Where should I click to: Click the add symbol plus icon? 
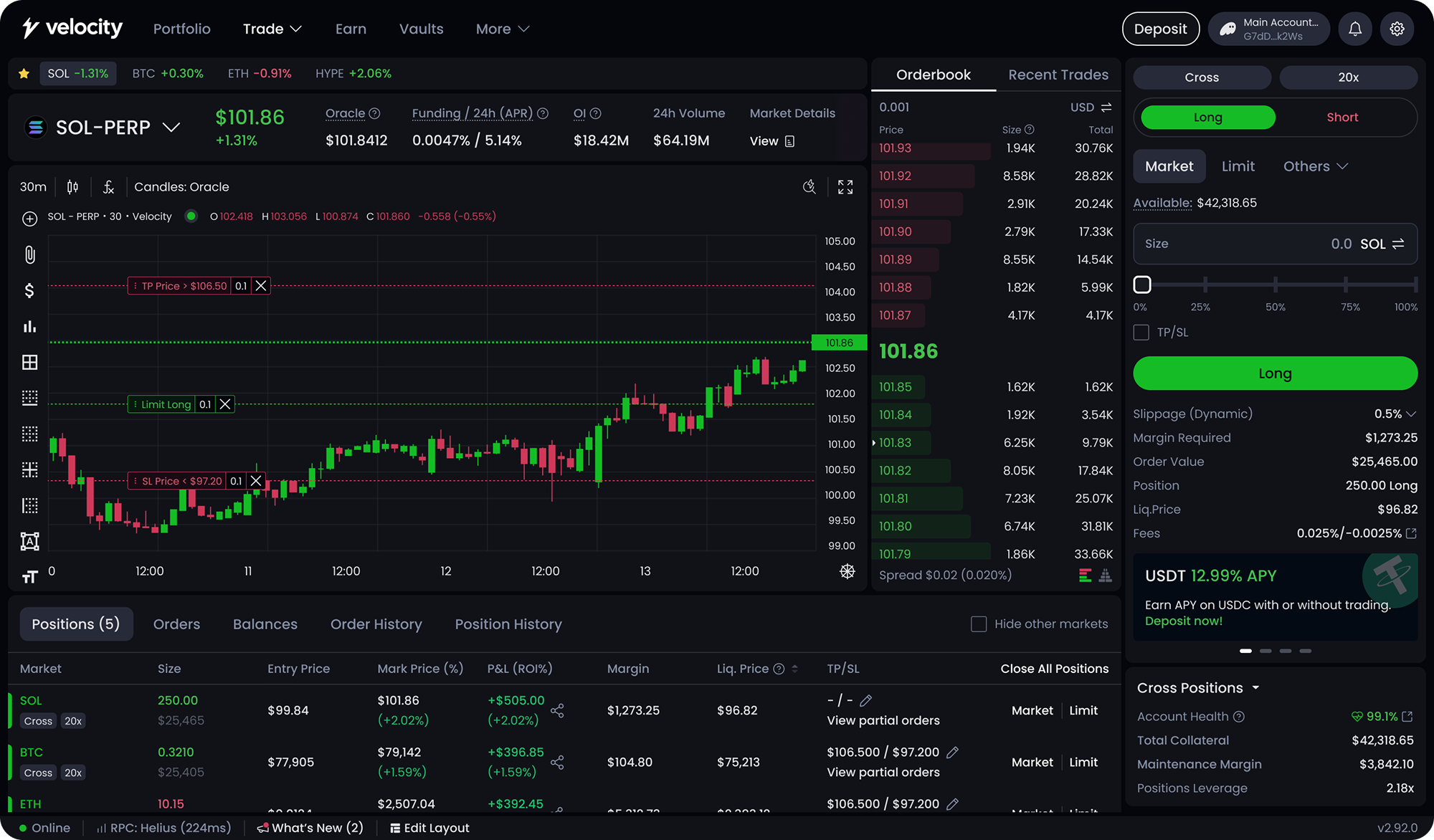(x=29, y=219)
